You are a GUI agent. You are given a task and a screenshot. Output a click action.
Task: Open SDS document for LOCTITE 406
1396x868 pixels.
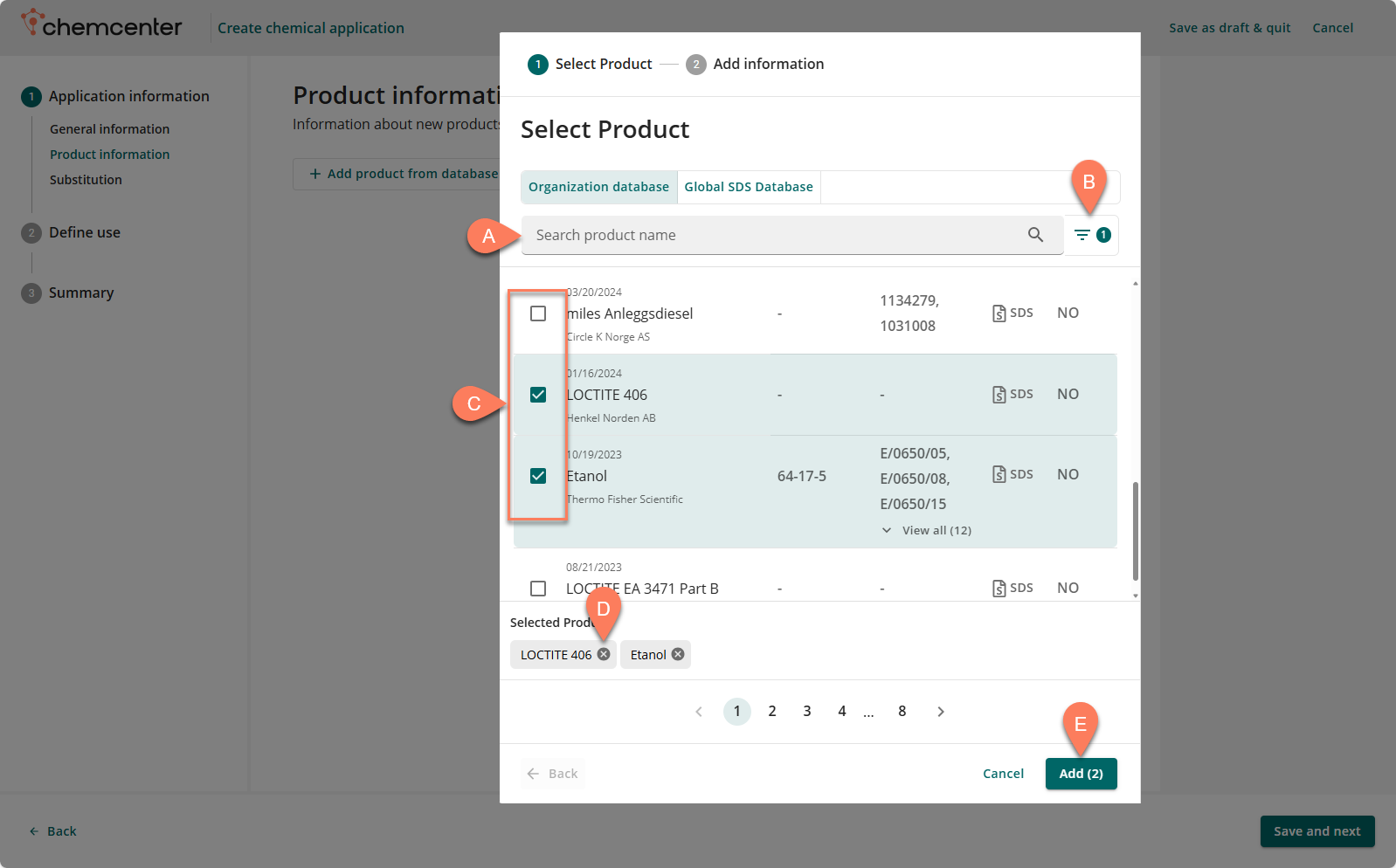pyautogui.click(x=1012, y=395)
